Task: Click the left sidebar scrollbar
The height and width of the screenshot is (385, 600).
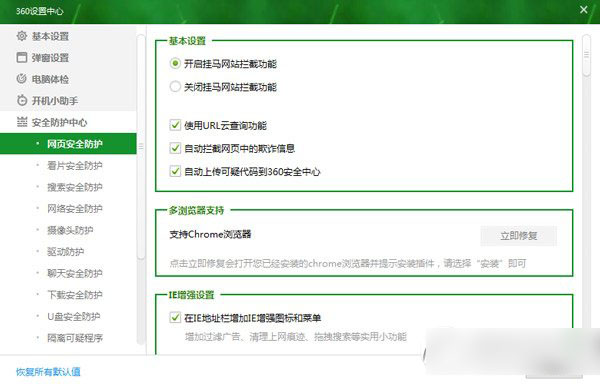Action: coord(141,147)
